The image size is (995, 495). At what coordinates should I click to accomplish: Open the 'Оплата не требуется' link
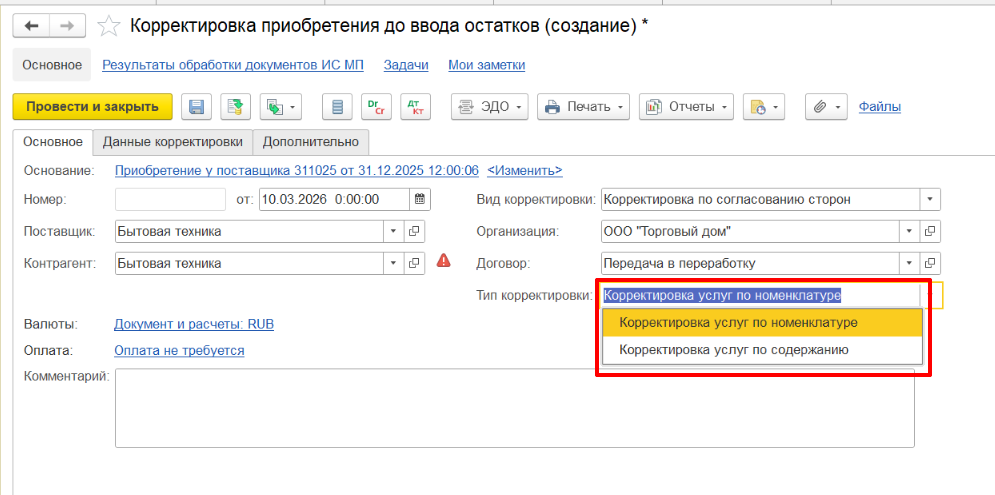pos(179,350)
